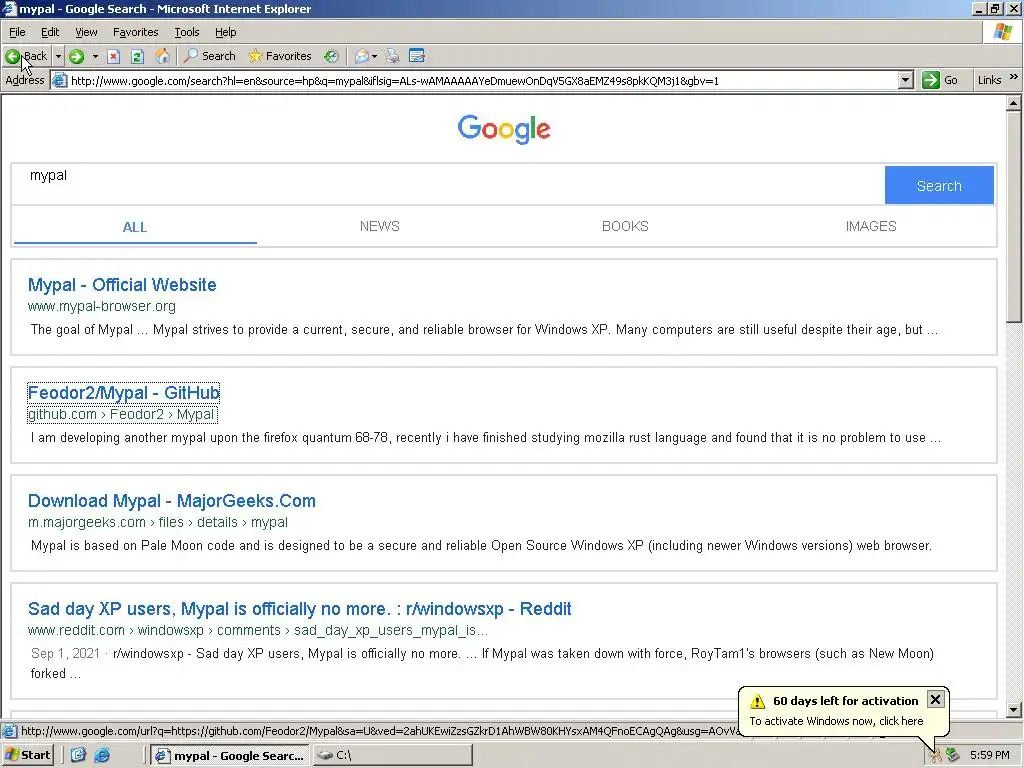Click the Go button beside address bar
Screen dimensions: 1024x768
940,80
